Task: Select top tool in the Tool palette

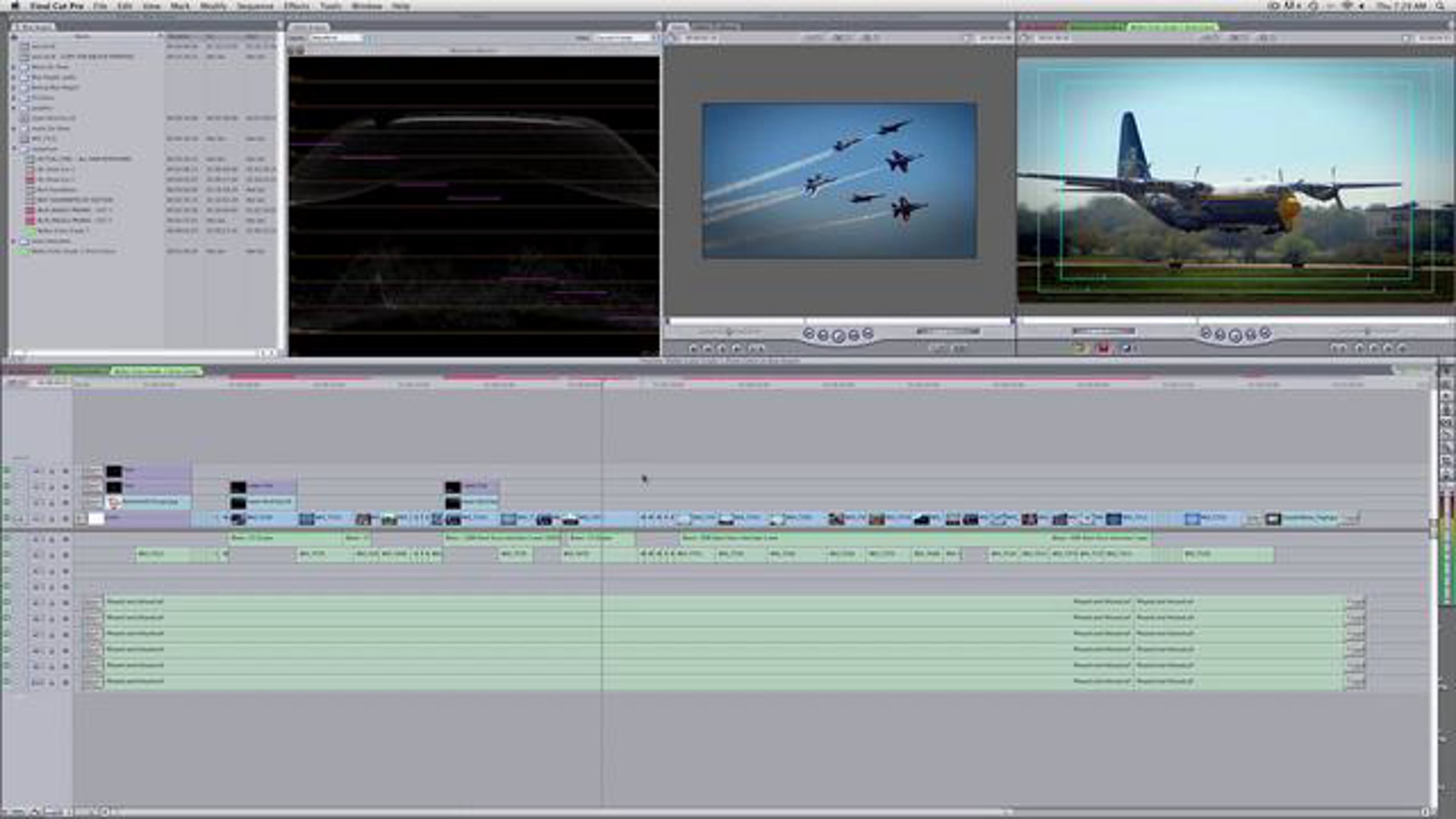Action: [1447, 371]
